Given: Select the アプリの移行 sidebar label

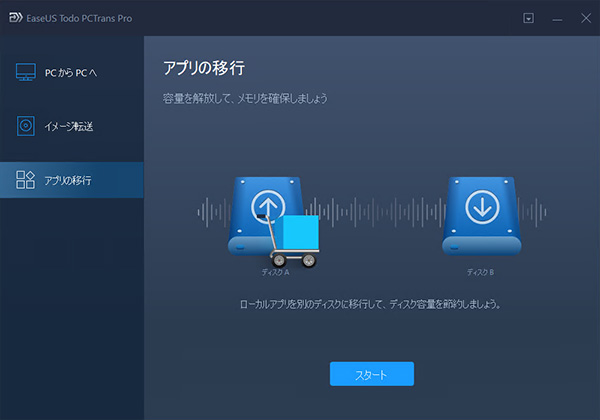Looking at the screenshot, I should tap(68, 180).
